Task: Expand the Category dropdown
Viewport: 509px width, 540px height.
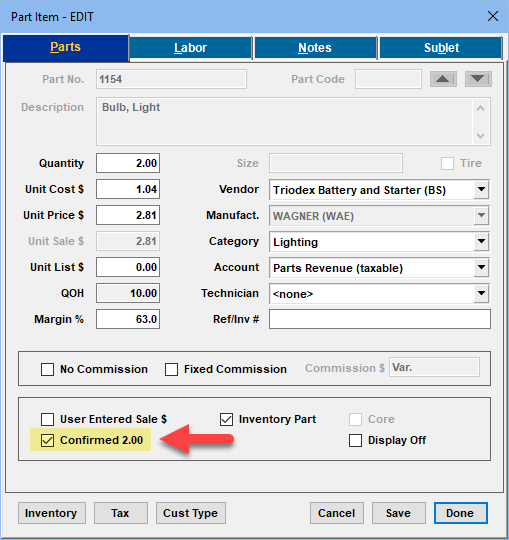Action: click(x=481, y=241)
